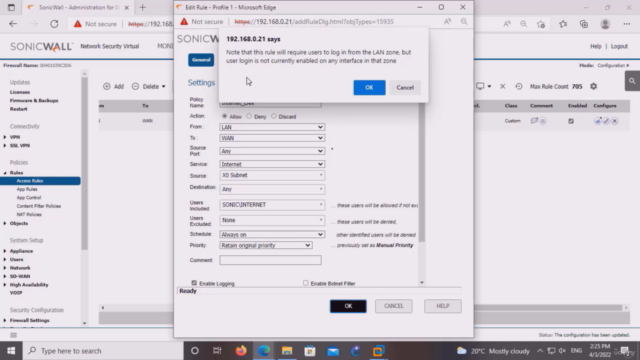The width and height of the screenshot is (640, 360).
Task: Open Firmware & Backups in sidebar
Action: 34,100
